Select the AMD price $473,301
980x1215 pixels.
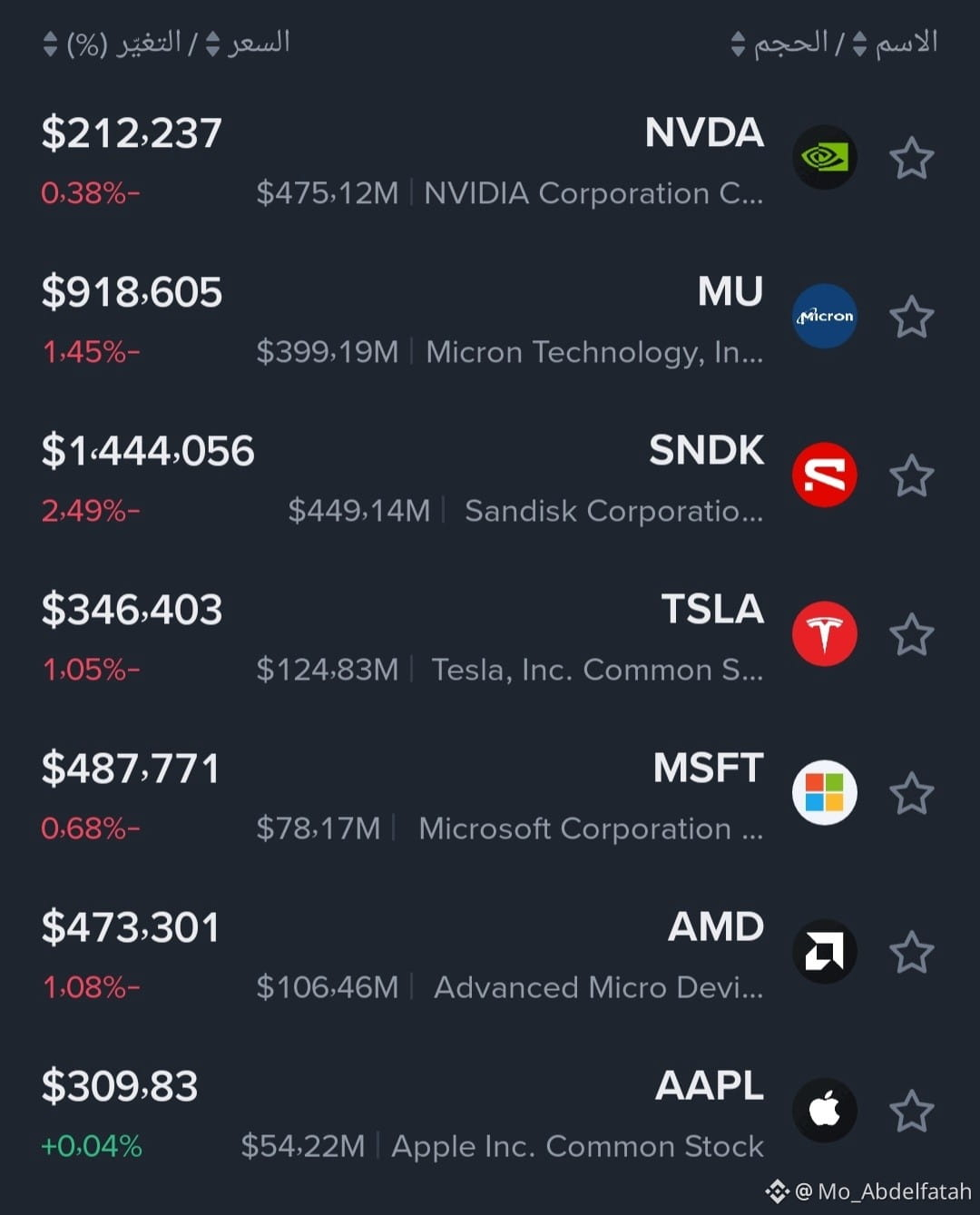coord(131,927)
